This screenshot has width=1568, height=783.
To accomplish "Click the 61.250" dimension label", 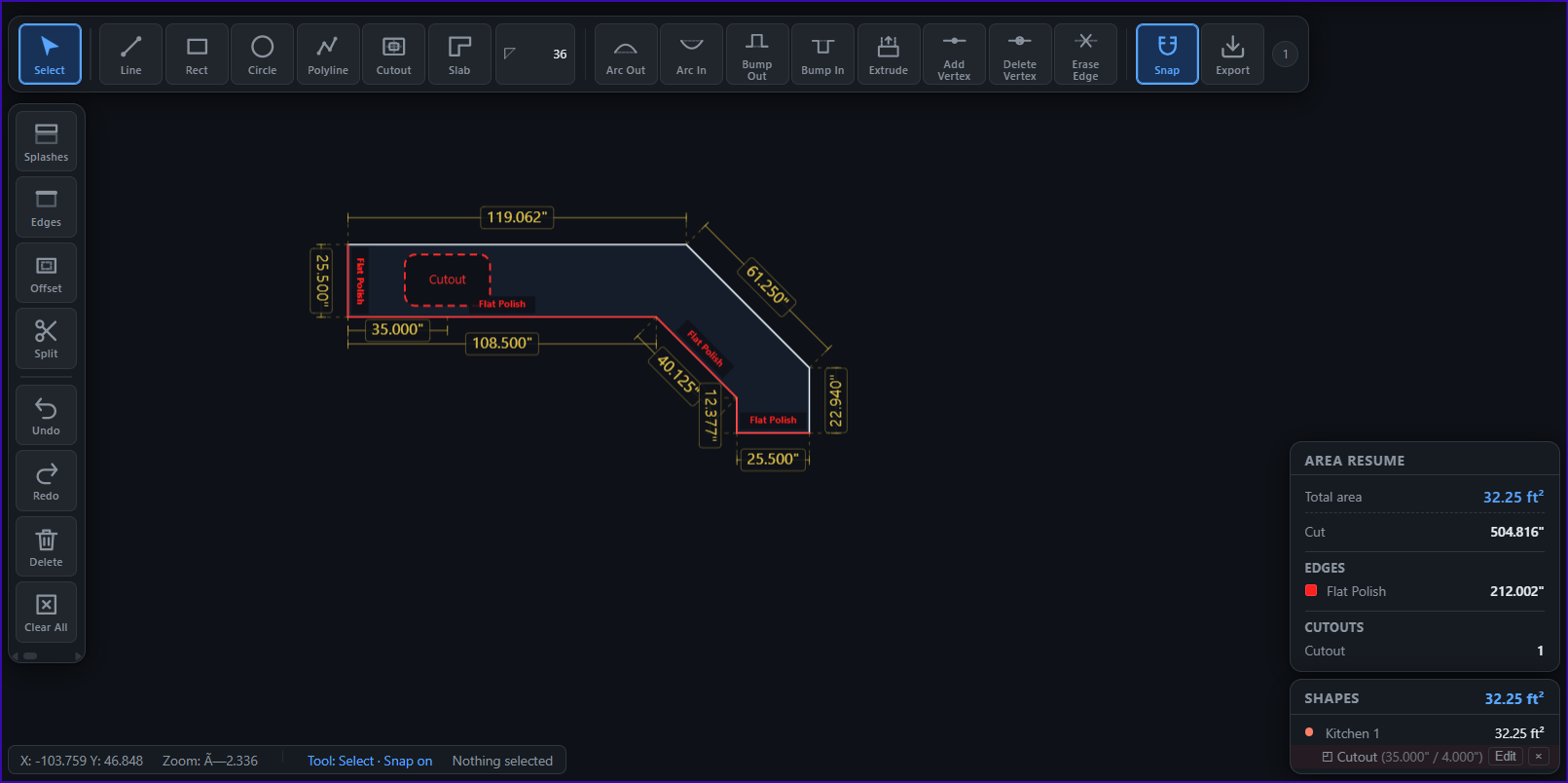I will coord(767,285).
